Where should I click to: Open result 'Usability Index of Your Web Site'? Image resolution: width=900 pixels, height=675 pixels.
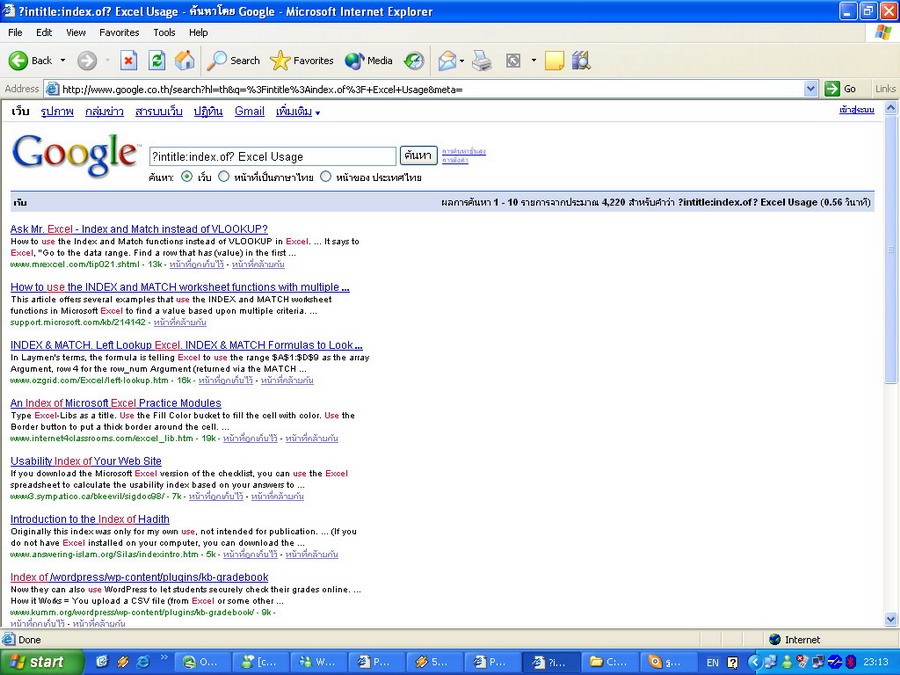tap(86, 461)
